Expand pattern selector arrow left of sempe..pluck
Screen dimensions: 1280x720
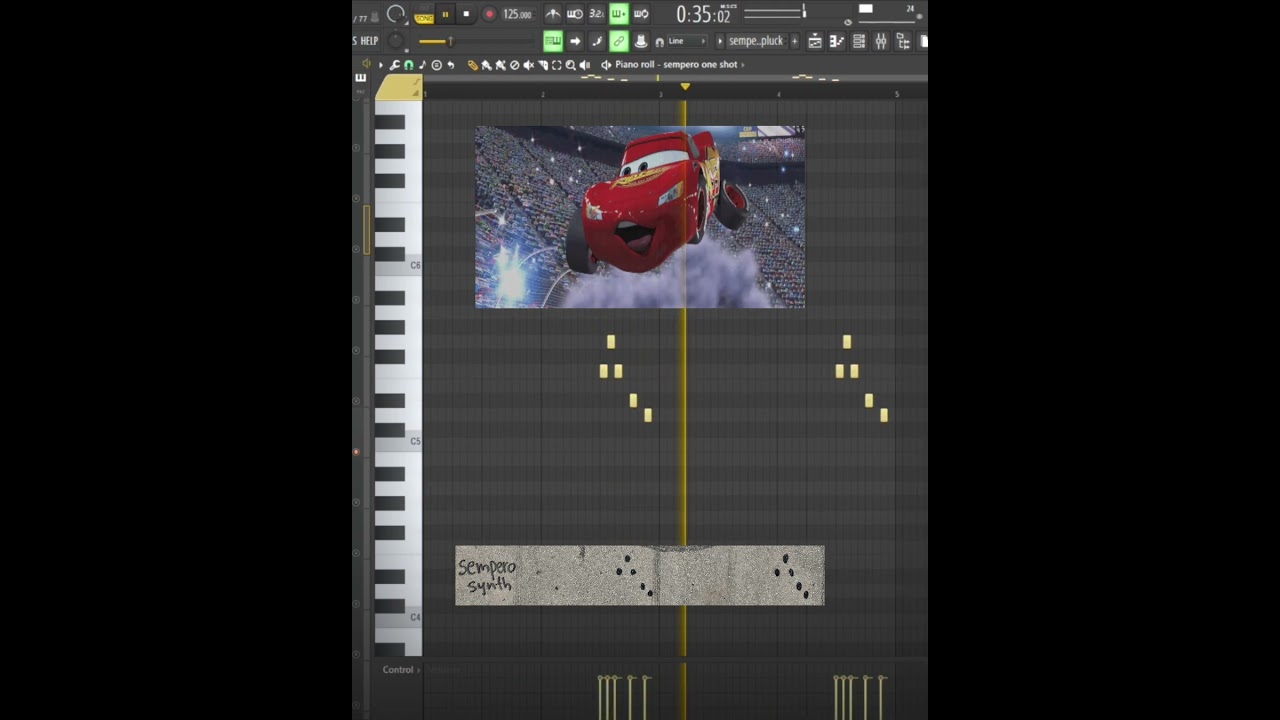pos(720,41)
